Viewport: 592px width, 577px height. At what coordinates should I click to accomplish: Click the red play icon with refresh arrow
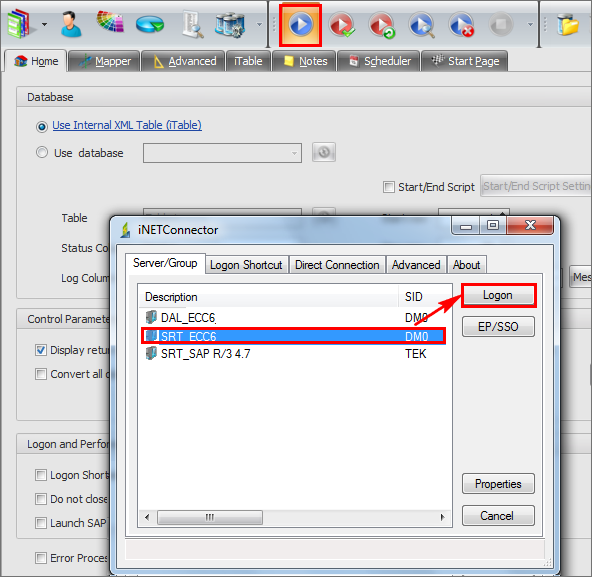click(382, 25)
